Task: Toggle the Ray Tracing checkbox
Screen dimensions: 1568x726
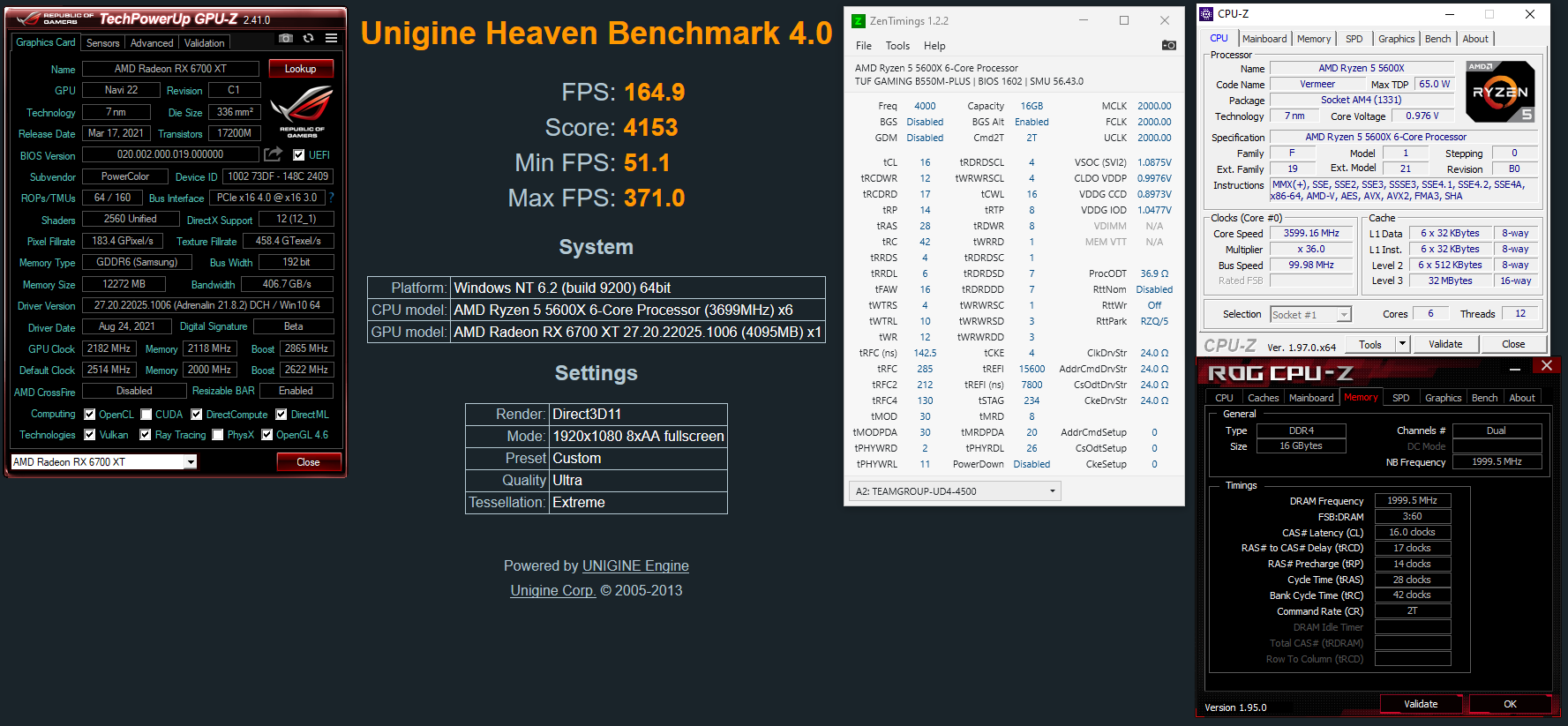Action: tap(146, 434)
